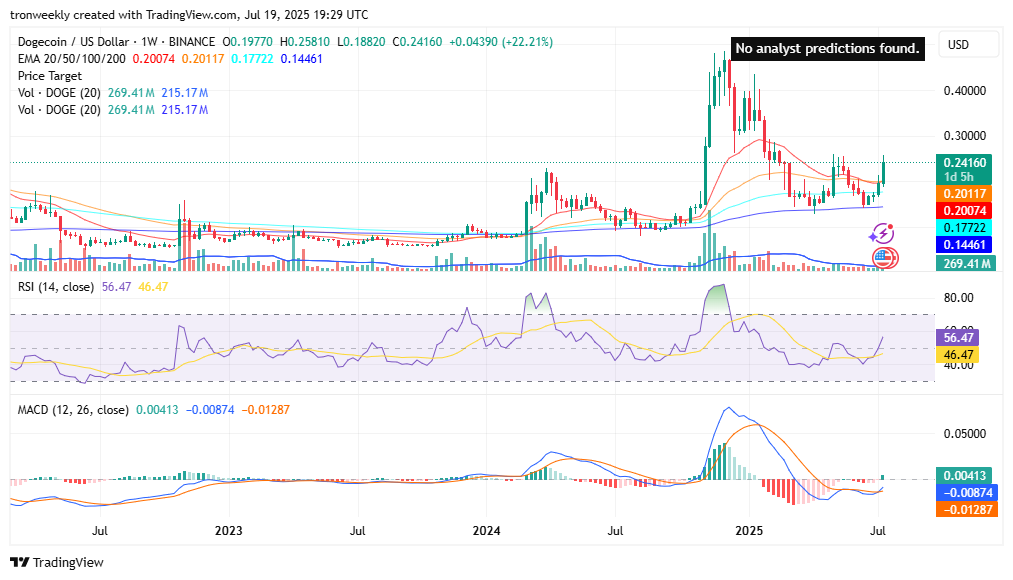Click the 0.30000 price axis tick
This screenshot has width=1013, height=580.
click(x=965, y=136)
